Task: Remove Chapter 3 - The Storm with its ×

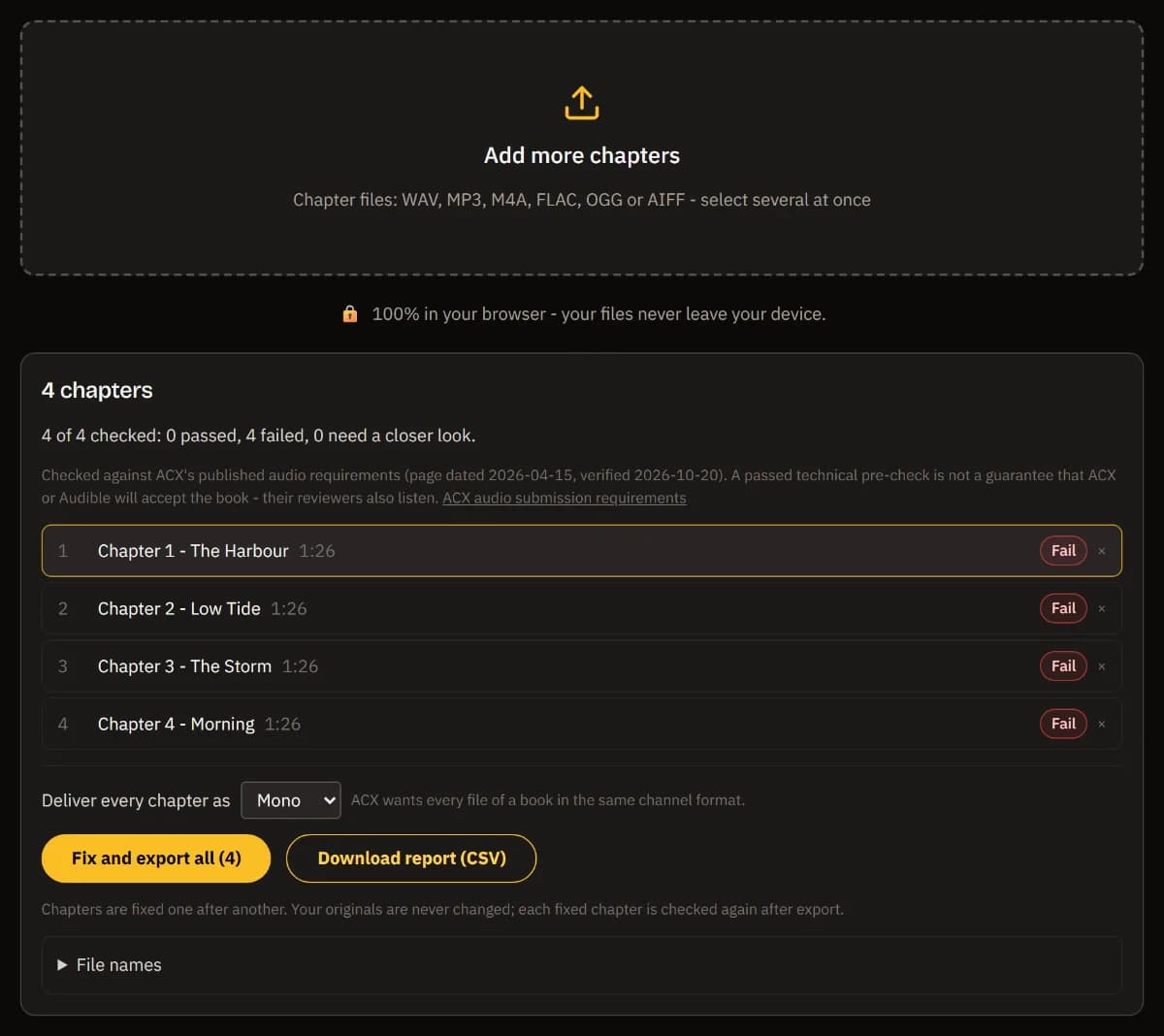Action: click(1102, 666)
